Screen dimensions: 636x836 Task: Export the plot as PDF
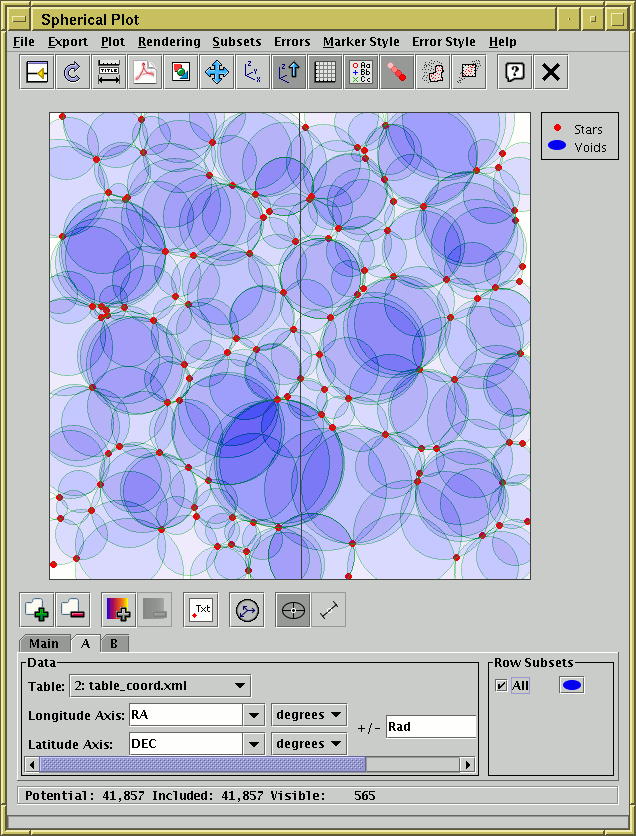[145, 72]
